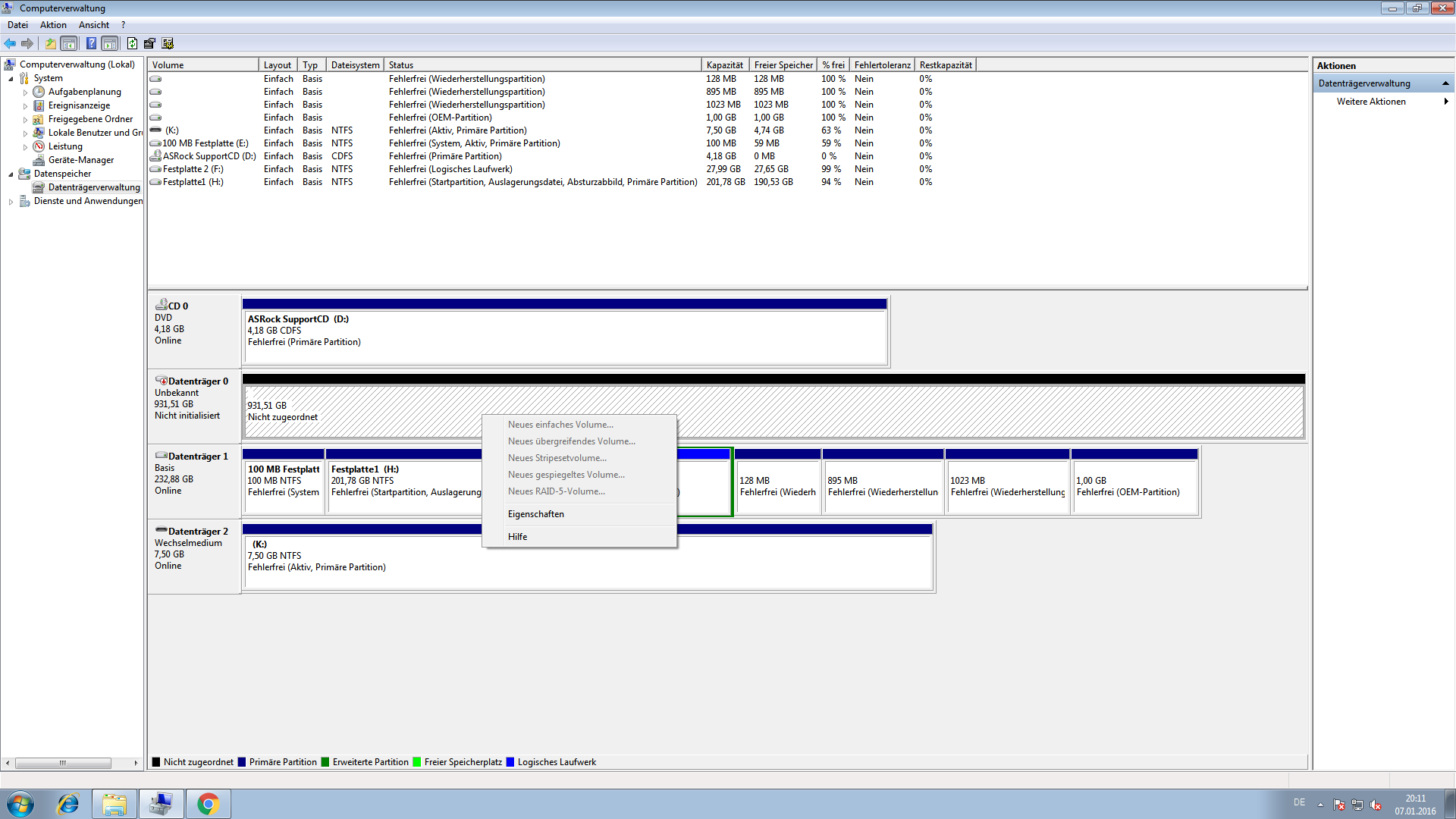Viewport: 1456px width, 819px height.
Task: Click the back arrow toolbar icon
Action: click(10, 43)
